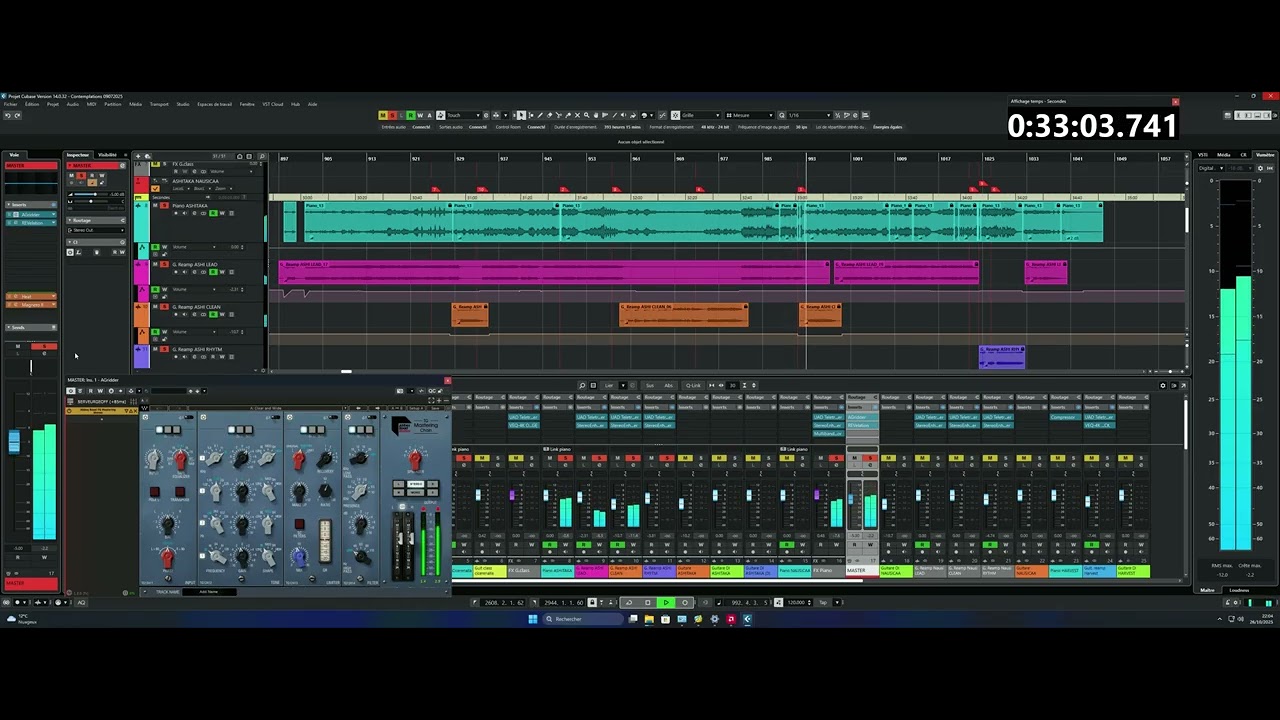Click the Stereo button in TG Mastering Chain
1280x720 pixels.
pos(416,484)
